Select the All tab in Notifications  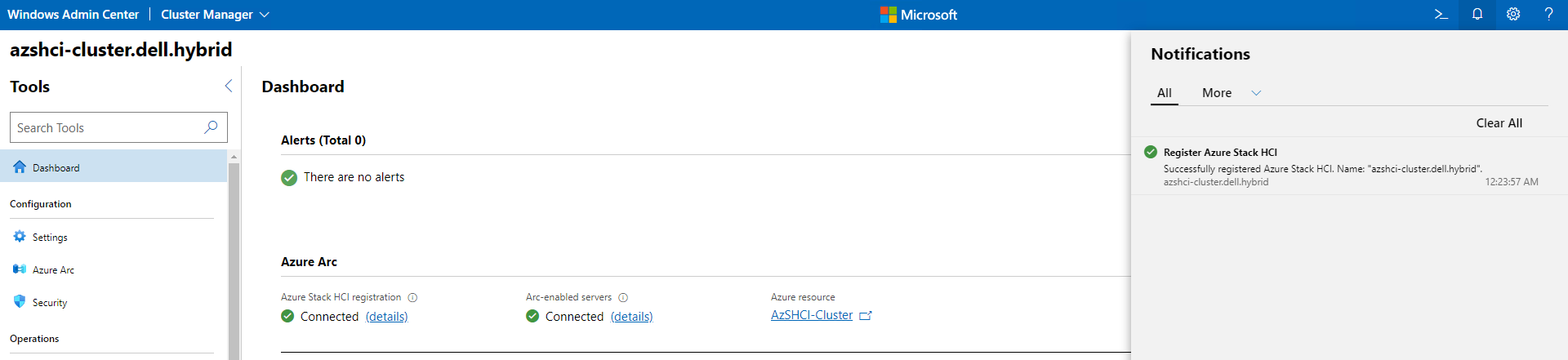[1165, 93]
